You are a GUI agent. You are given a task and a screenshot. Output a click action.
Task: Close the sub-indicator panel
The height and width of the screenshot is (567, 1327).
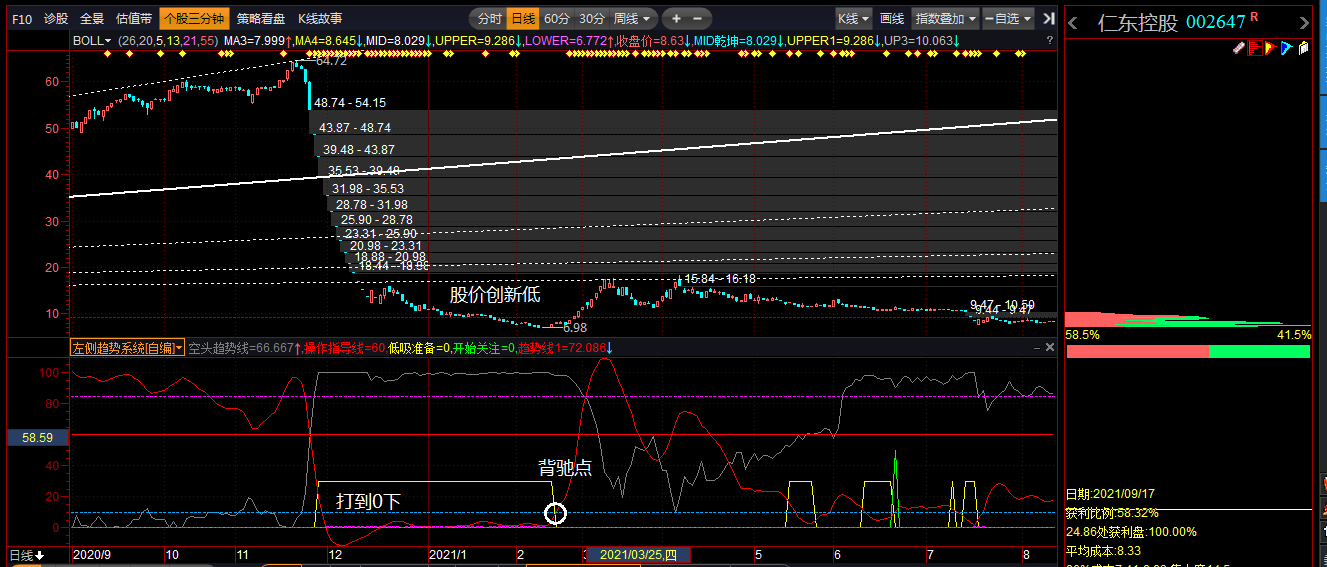click(1050, 347)
